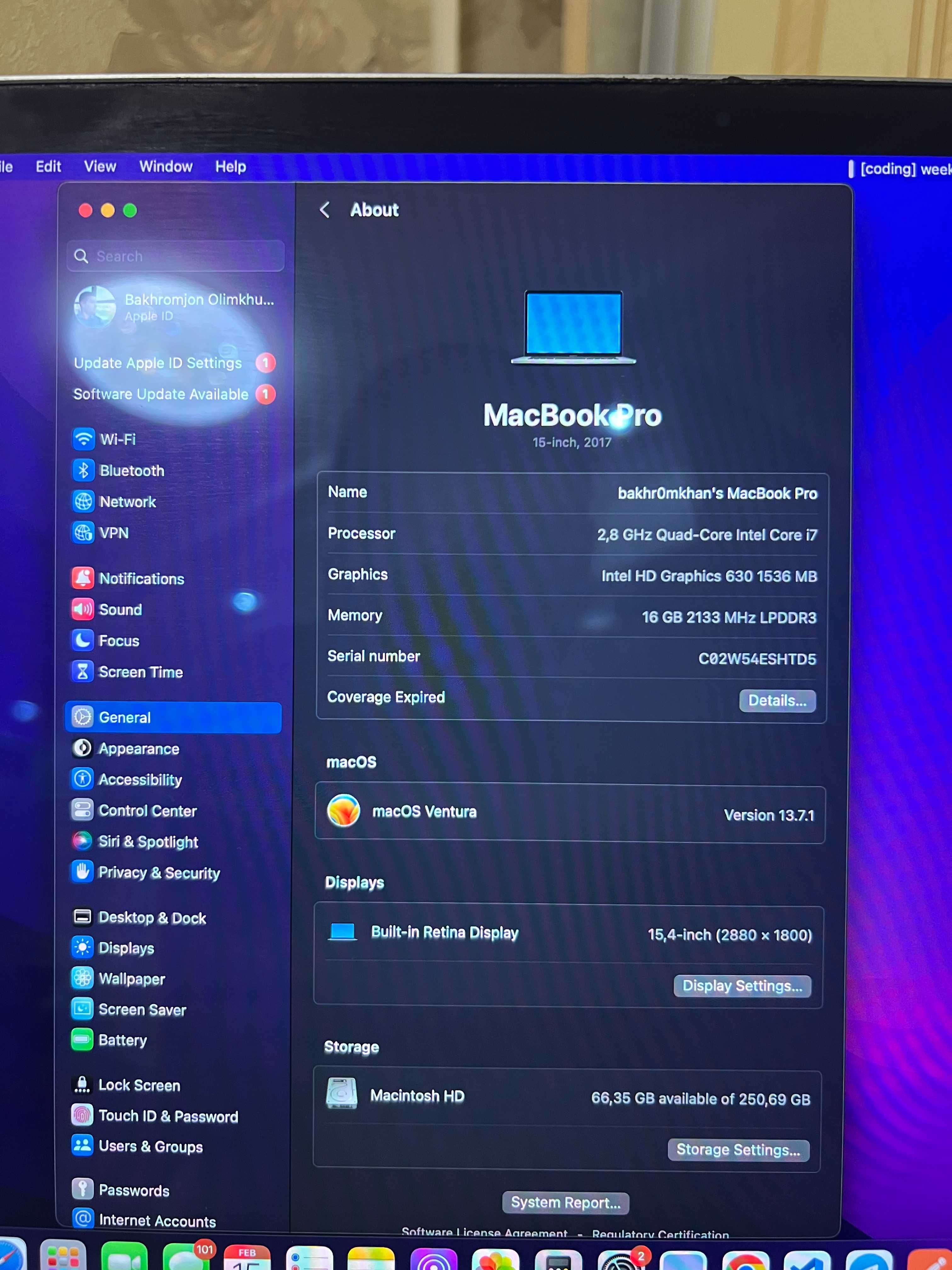Open Touch ID & Password fingerprint icon
This screenshot has height=1270, width=952.
(x=82, y=1115)
